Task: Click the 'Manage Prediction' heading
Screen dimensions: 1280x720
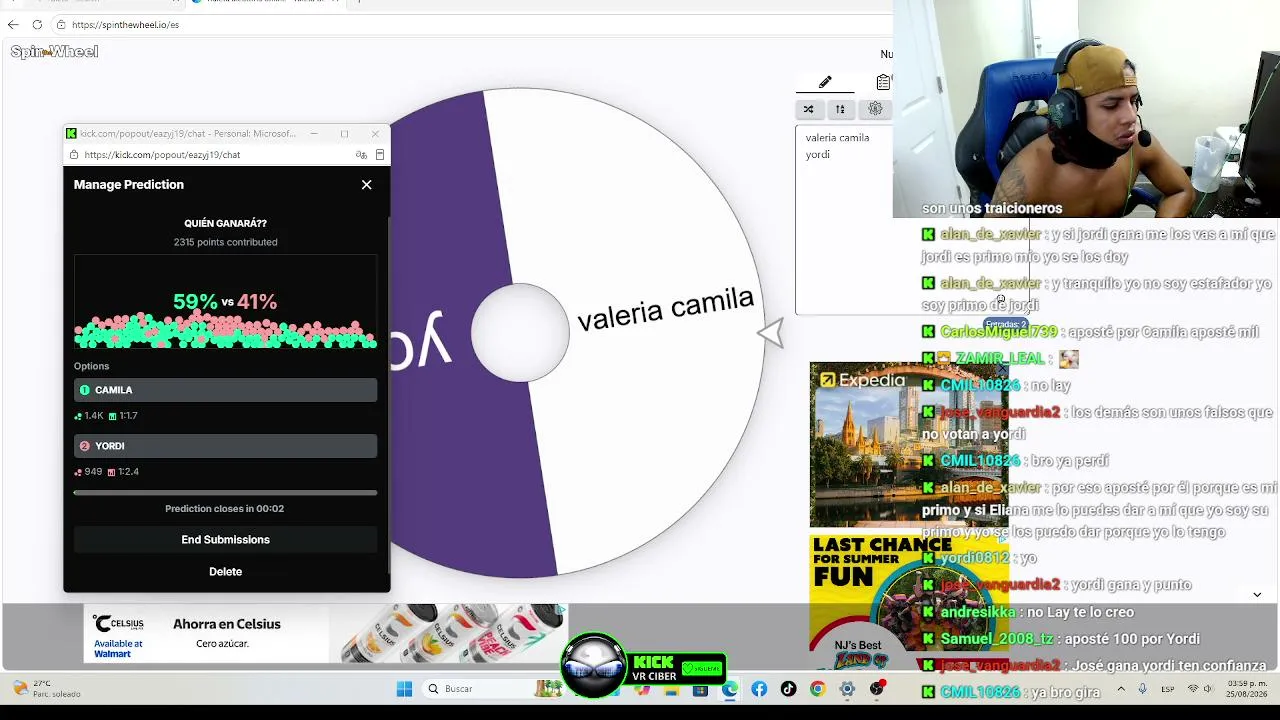Action: point(129,185)
